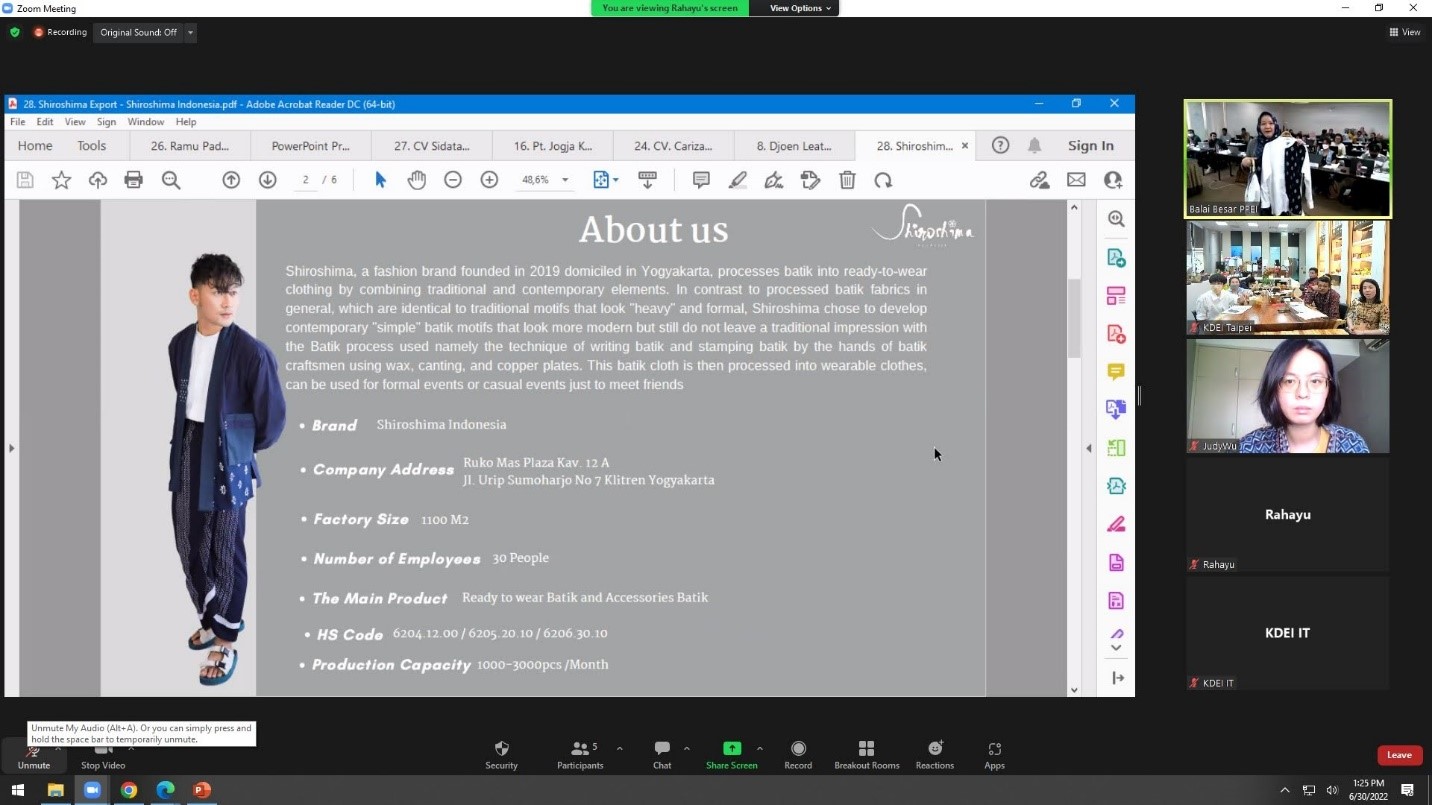Viewport: 1432px width, 805px height.
Task: Send file by email envelope icon
Action: point(1076,180)
